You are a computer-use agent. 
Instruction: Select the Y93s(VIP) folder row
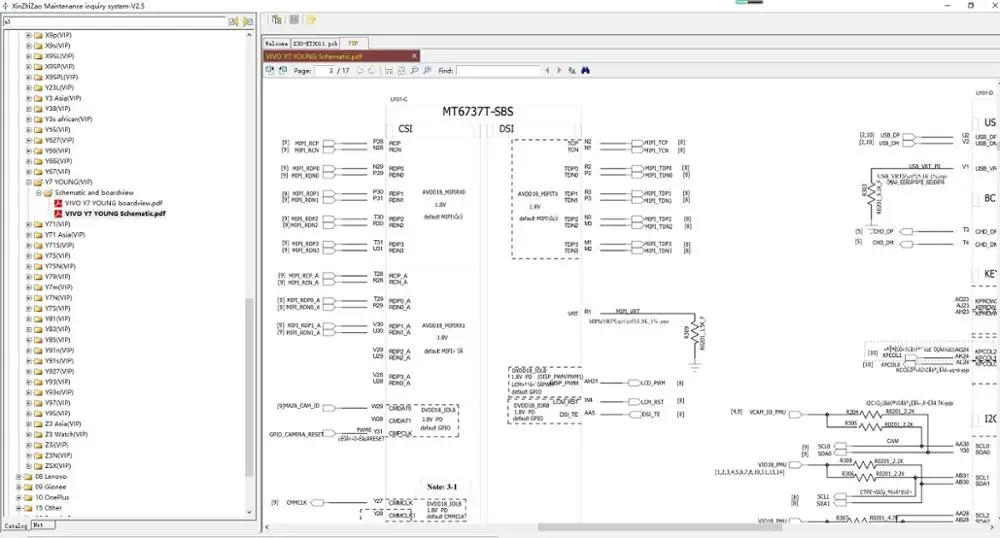(59, 393)
